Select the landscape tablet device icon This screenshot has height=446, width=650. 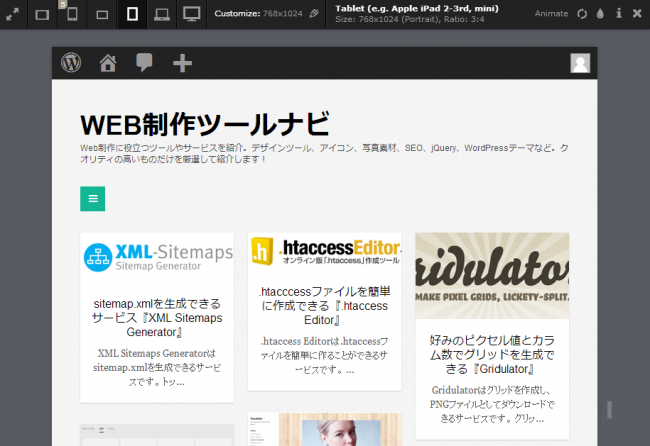(x=42, y=15)
